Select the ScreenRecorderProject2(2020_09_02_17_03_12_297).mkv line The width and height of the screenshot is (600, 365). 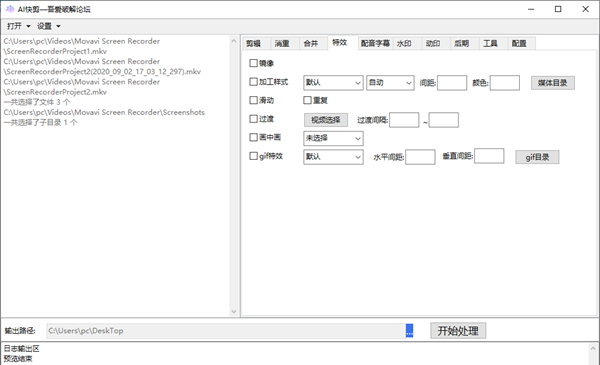[102, 72]
